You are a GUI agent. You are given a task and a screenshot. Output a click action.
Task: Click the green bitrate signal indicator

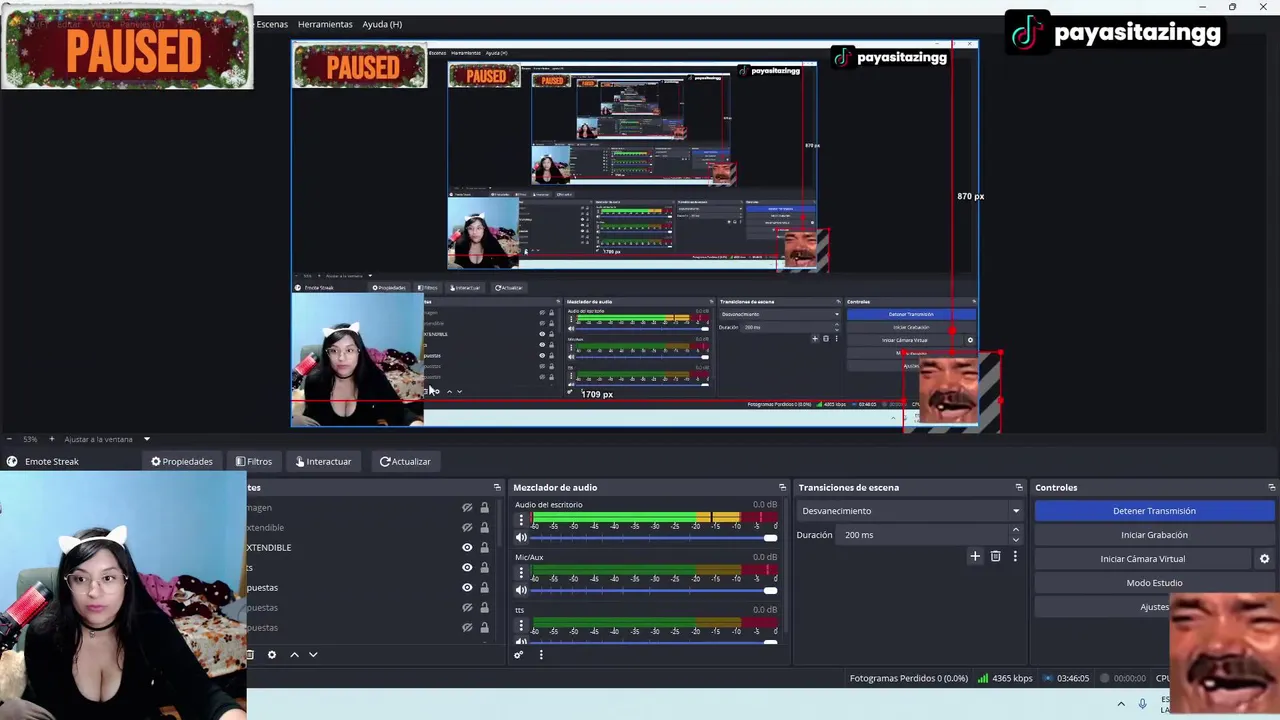[x=982, y=678]
